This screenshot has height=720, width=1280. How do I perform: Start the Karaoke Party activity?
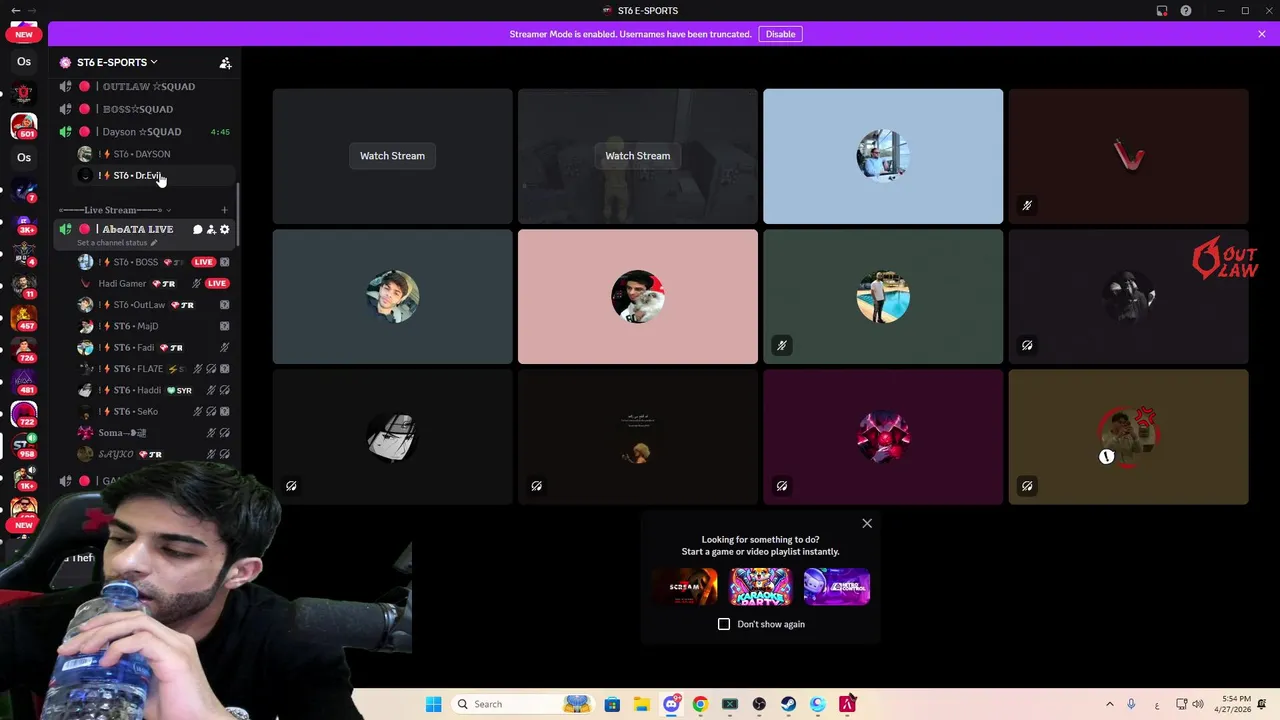point(761,587)
